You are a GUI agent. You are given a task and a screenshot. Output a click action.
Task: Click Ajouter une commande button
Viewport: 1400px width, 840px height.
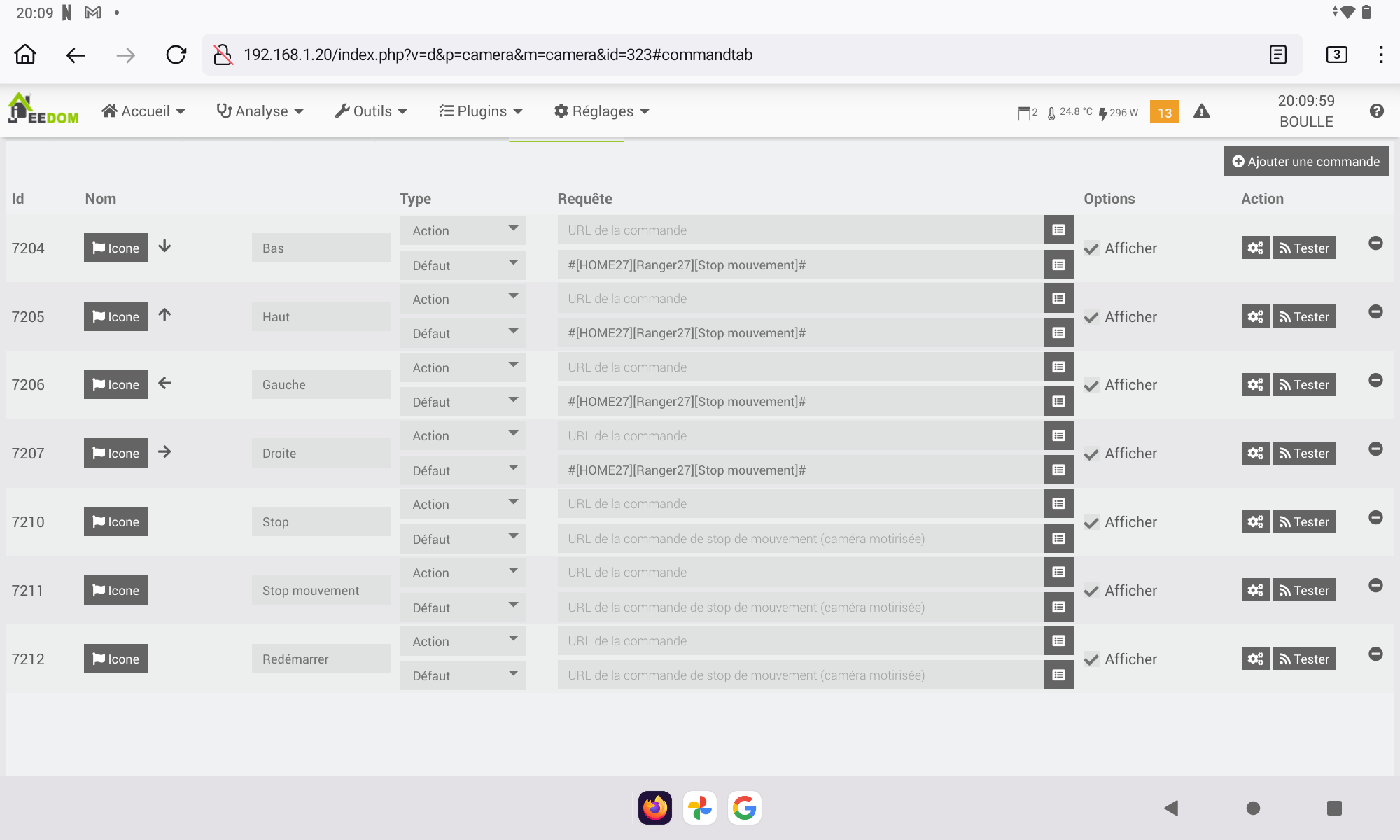click(1305, 161)
